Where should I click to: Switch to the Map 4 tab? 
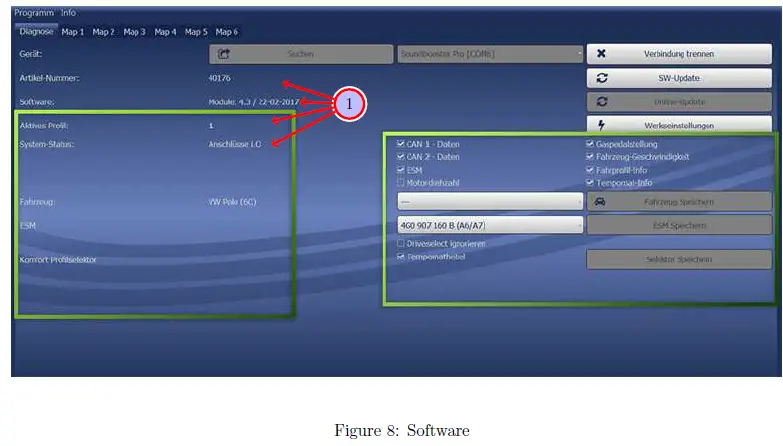[x=165, y=32]
